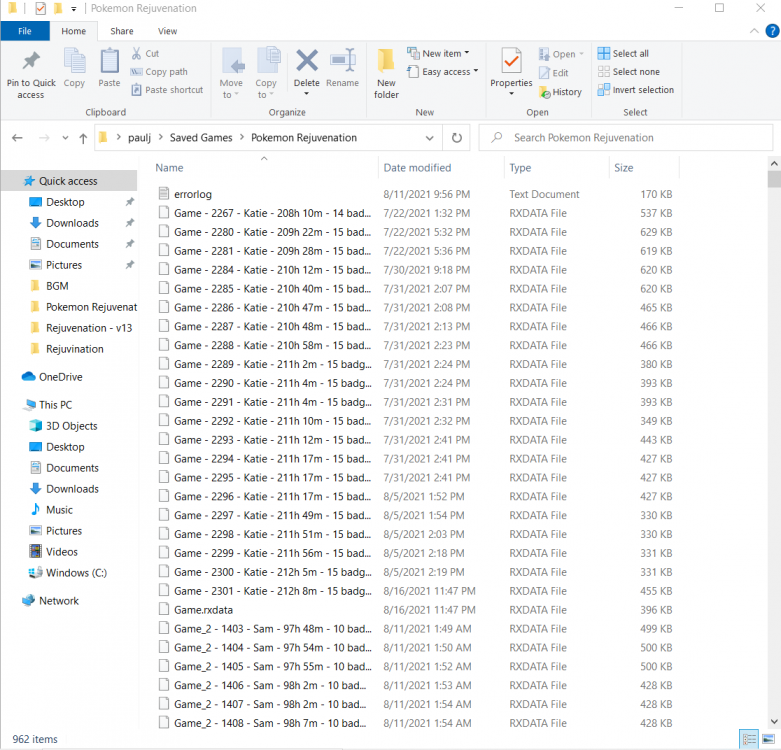Open file History
The height and width of the screenshot is (750, 781).
click(560, 92)
